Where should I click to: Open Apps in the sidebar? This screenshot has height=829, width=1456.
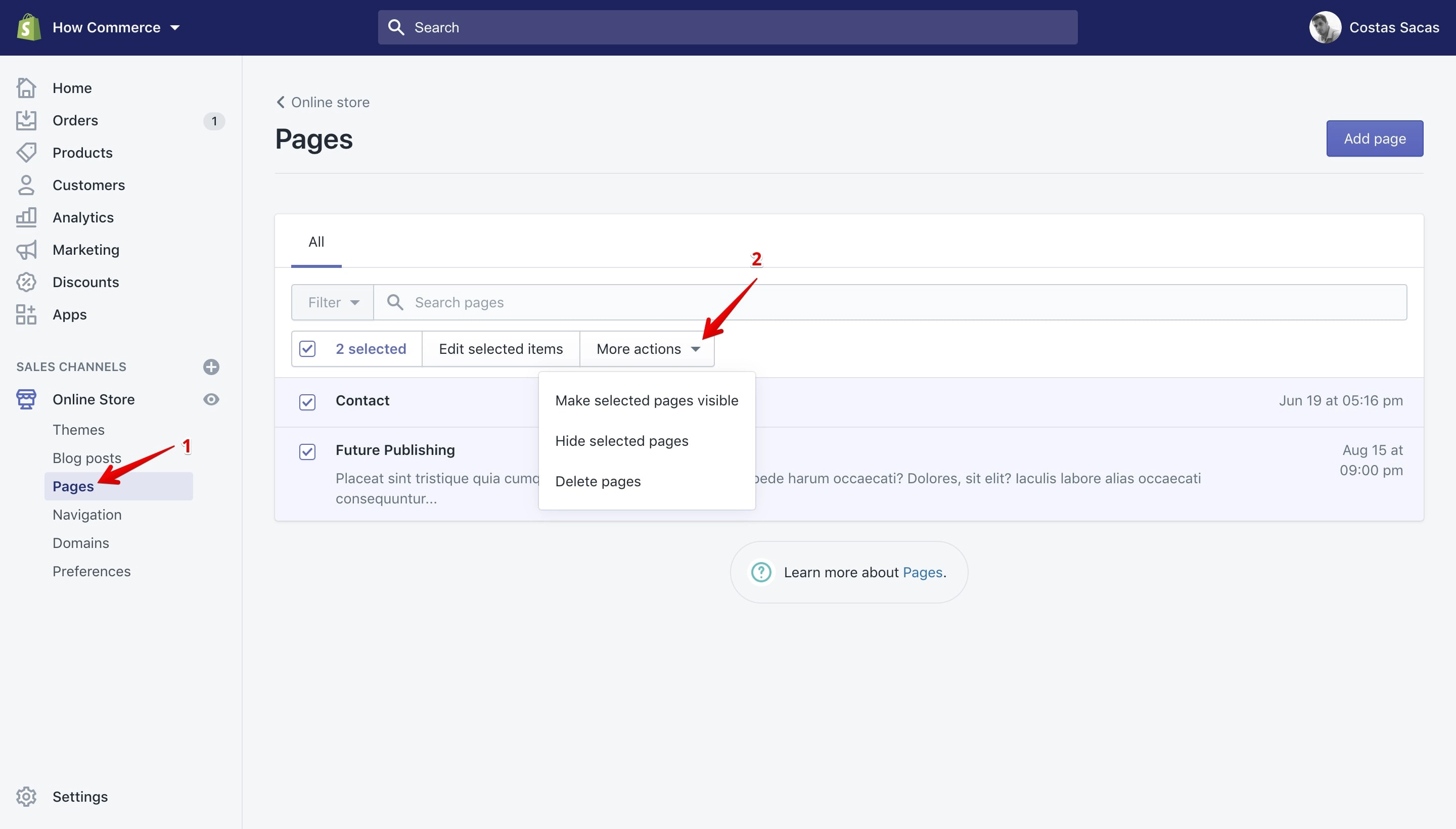pos(69,314)
